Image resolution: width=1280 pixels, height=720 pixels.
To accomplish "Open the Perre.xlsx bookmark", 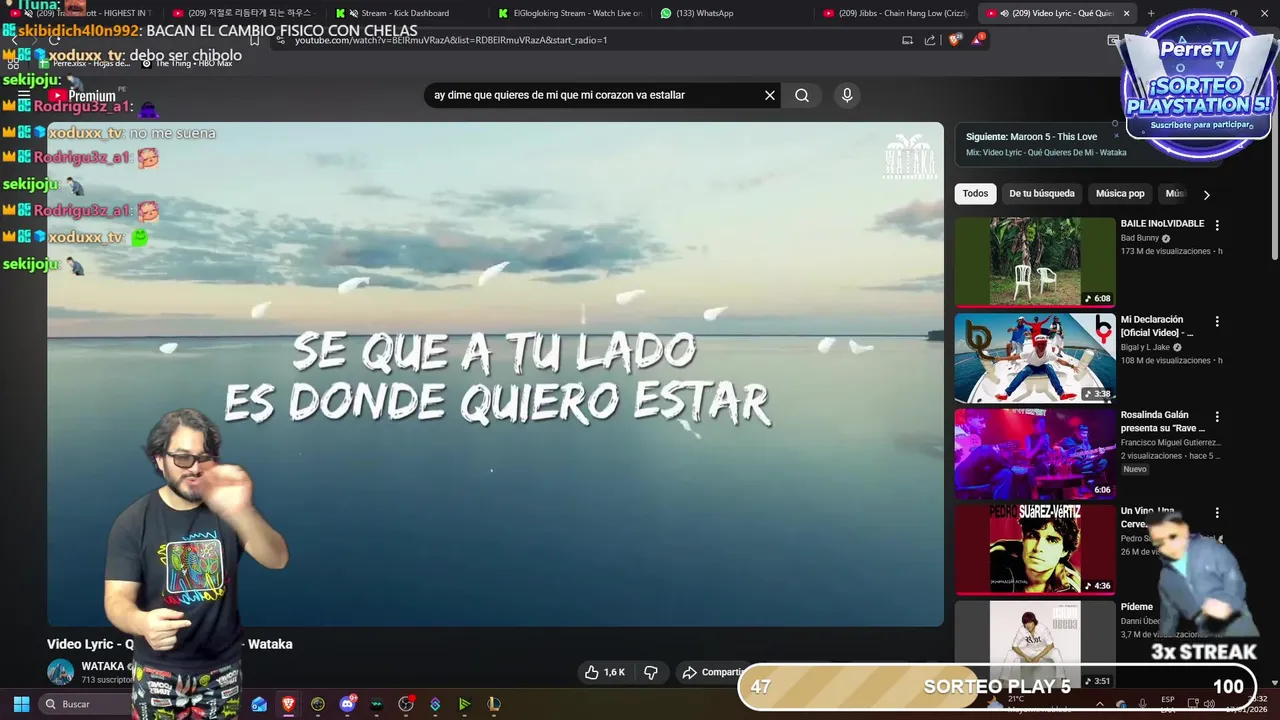I will point(85,63).
